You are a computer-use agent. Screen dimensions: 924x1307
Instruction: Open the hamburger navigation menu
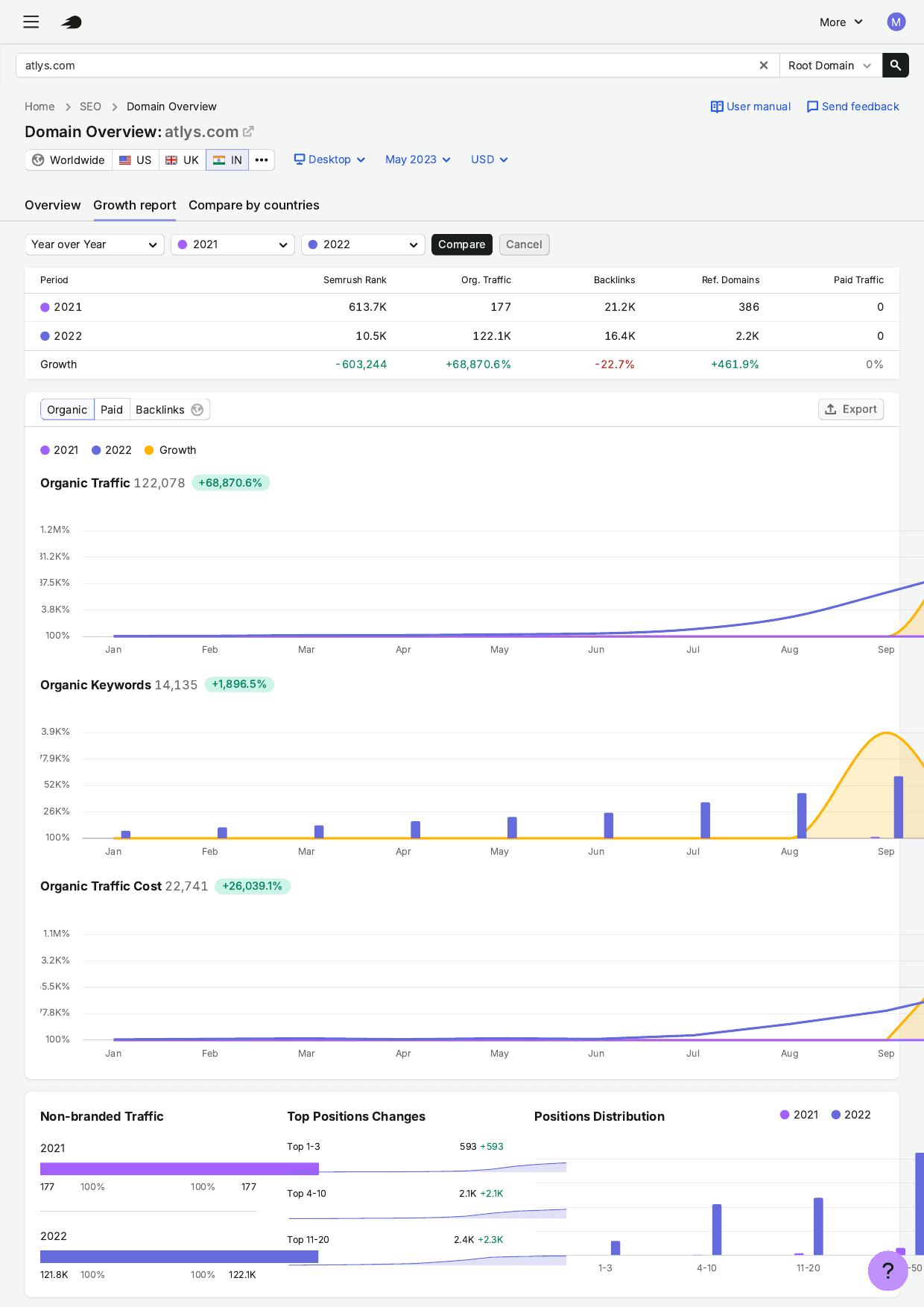[31, 22]
